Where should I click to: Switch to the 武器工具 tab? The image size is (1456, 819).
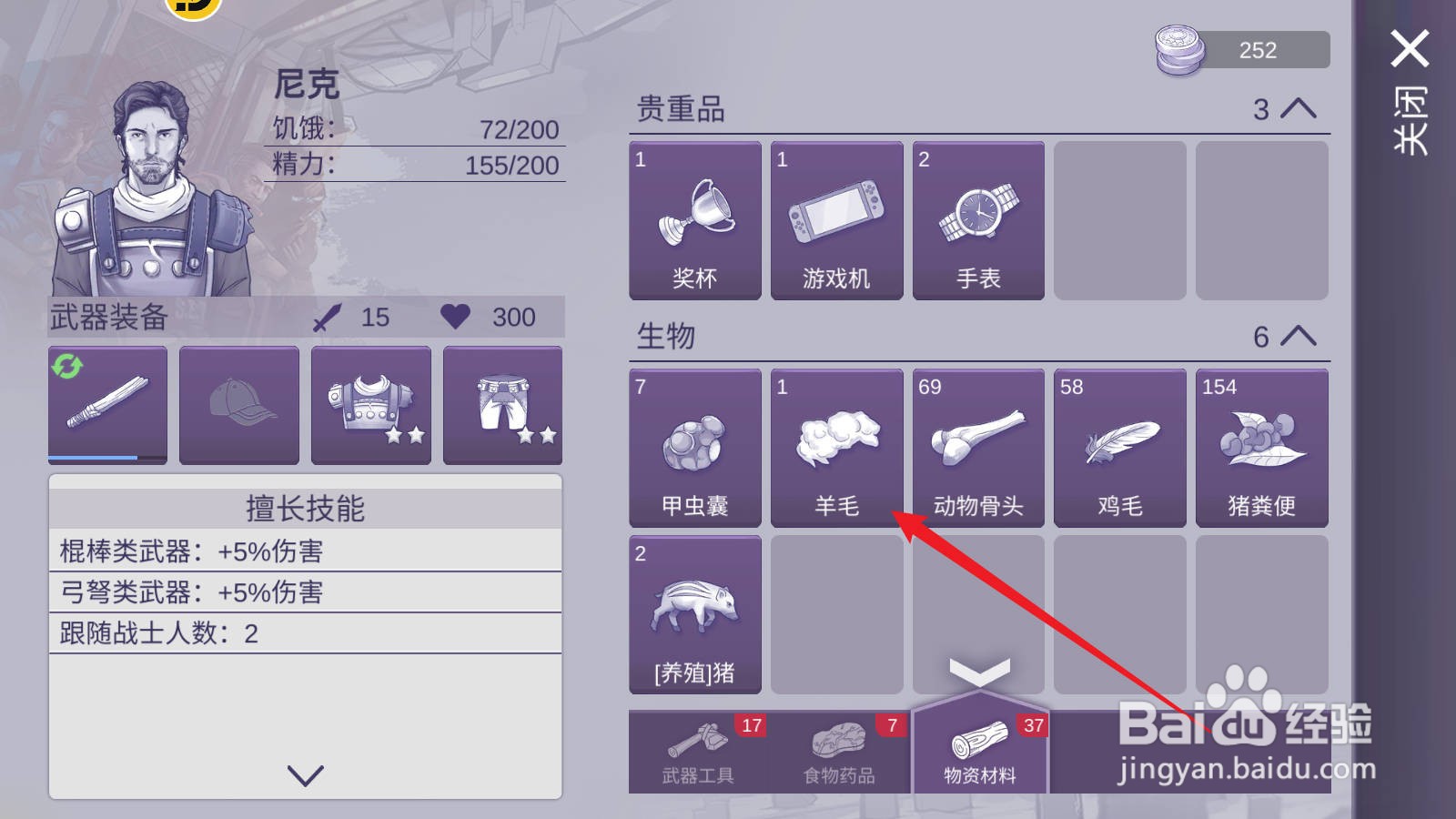pyautogui.click(x=699, y=752)
